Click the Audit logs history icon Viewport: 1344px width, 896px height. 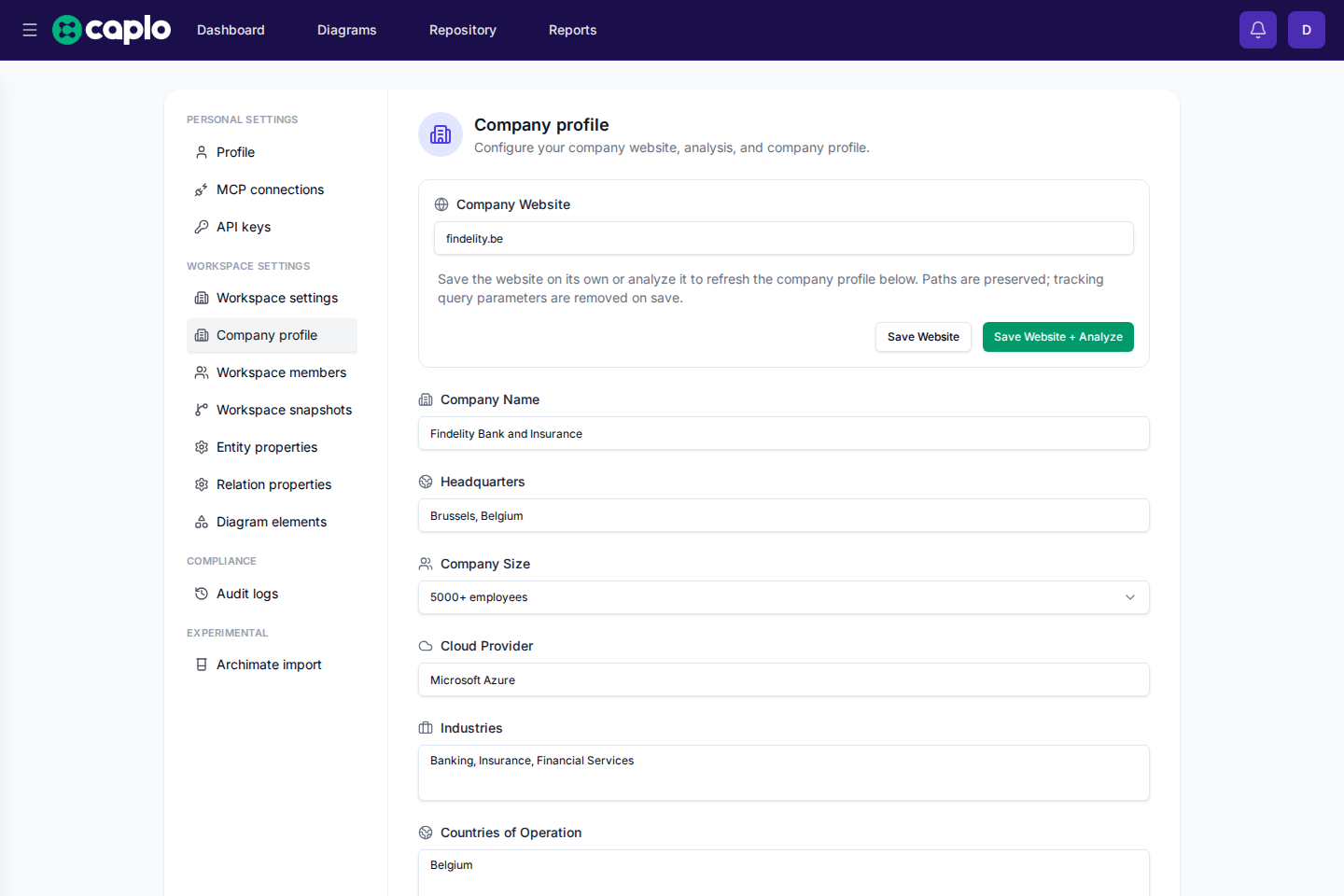(202, 594)
